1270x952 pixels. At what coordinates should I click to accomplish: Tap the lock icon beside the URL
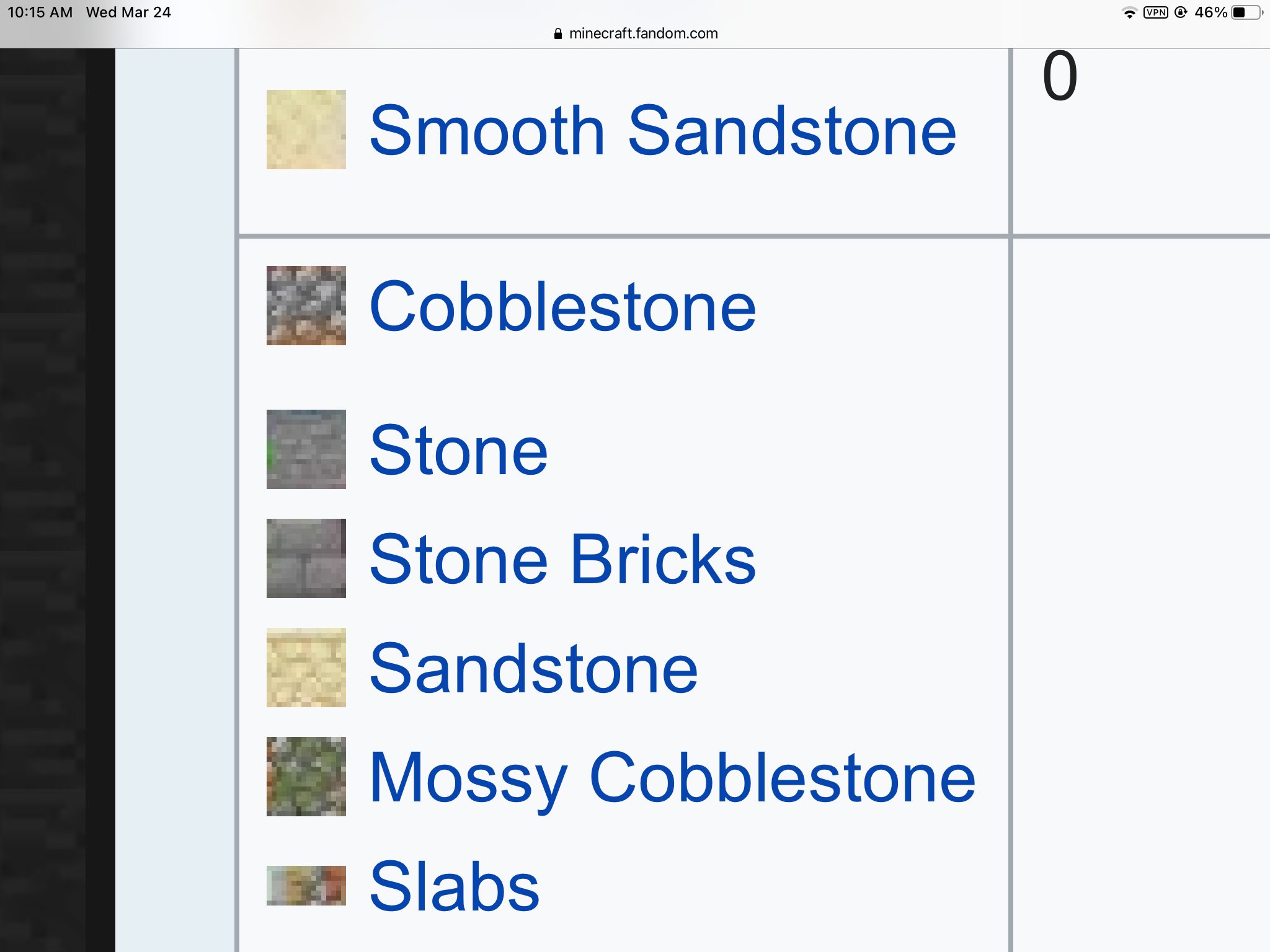click(558, 33)
